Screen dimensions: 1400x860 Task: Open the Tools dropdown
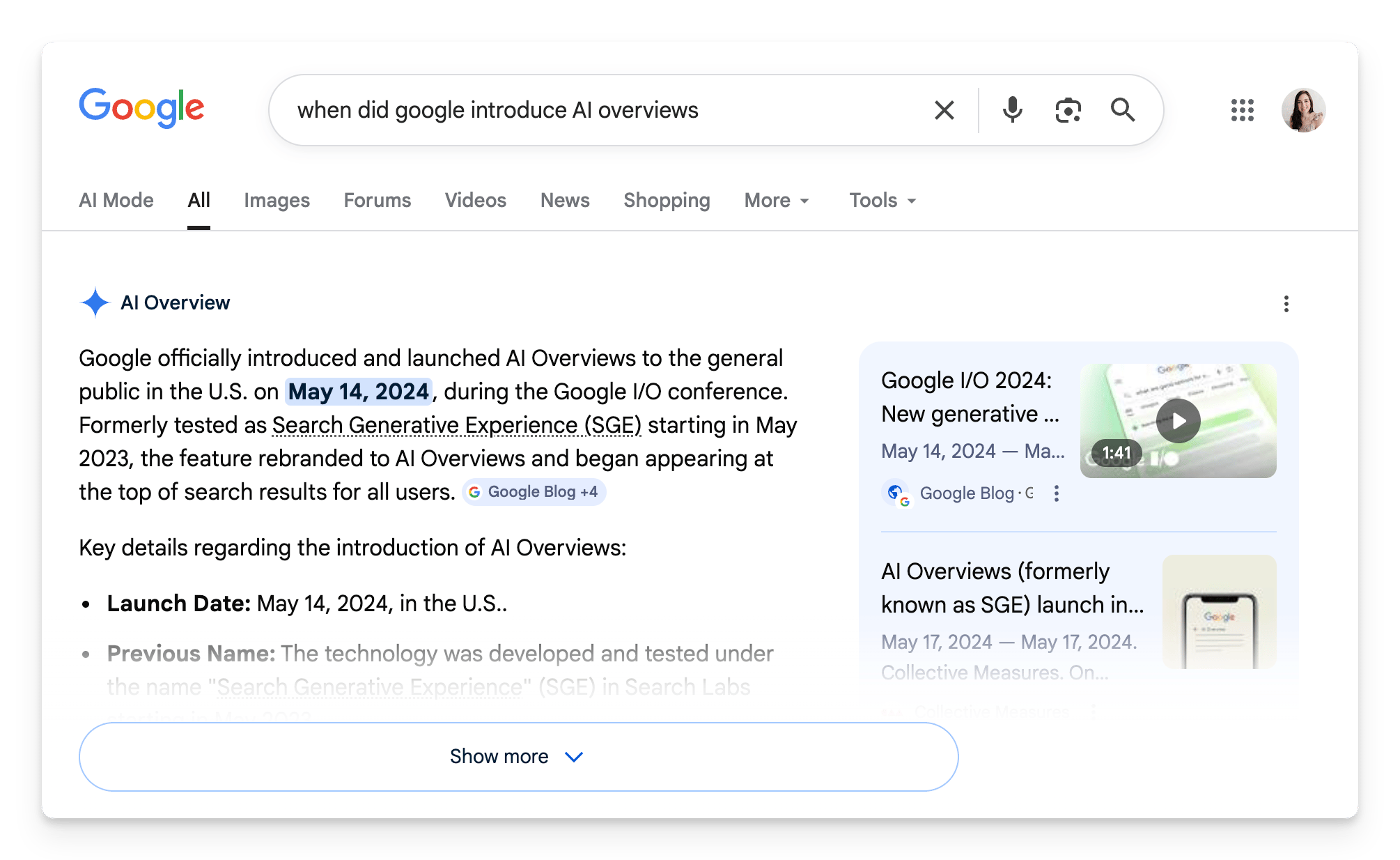[882, 201]
